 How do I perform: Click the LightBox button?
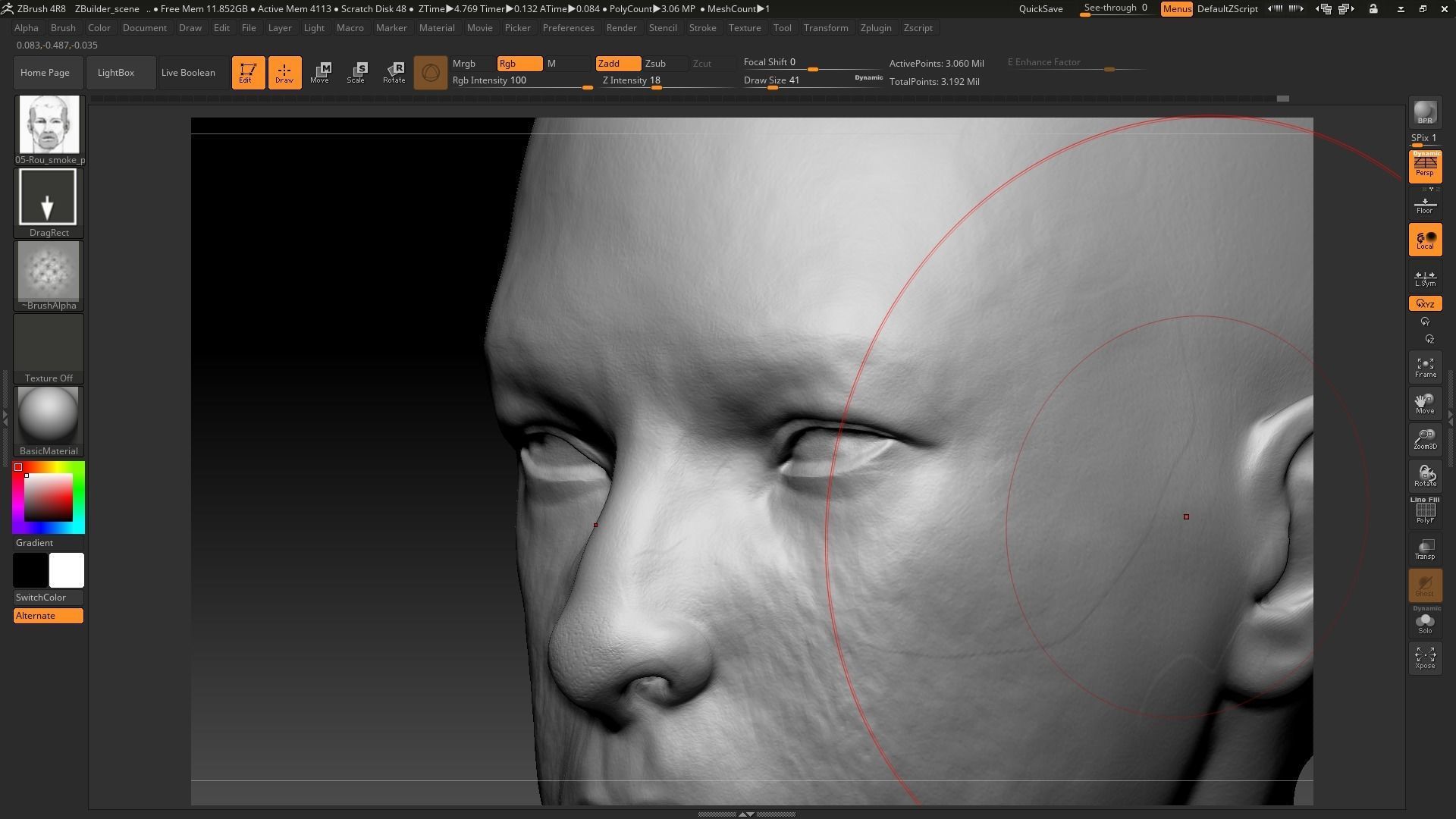tap(116, 73)
